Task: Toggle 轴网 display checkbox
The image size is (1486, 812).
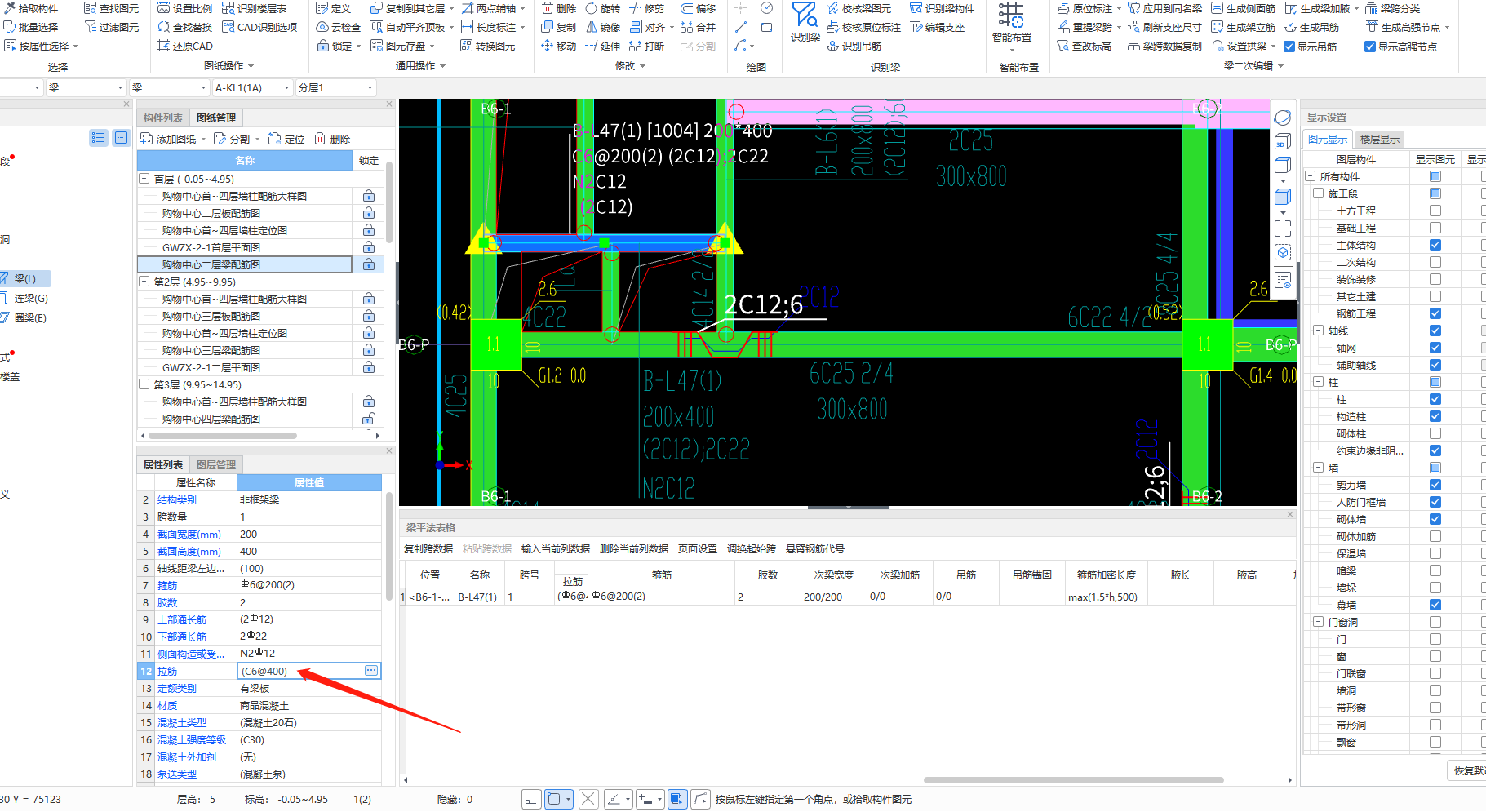Action: (x=1435, y=348)
